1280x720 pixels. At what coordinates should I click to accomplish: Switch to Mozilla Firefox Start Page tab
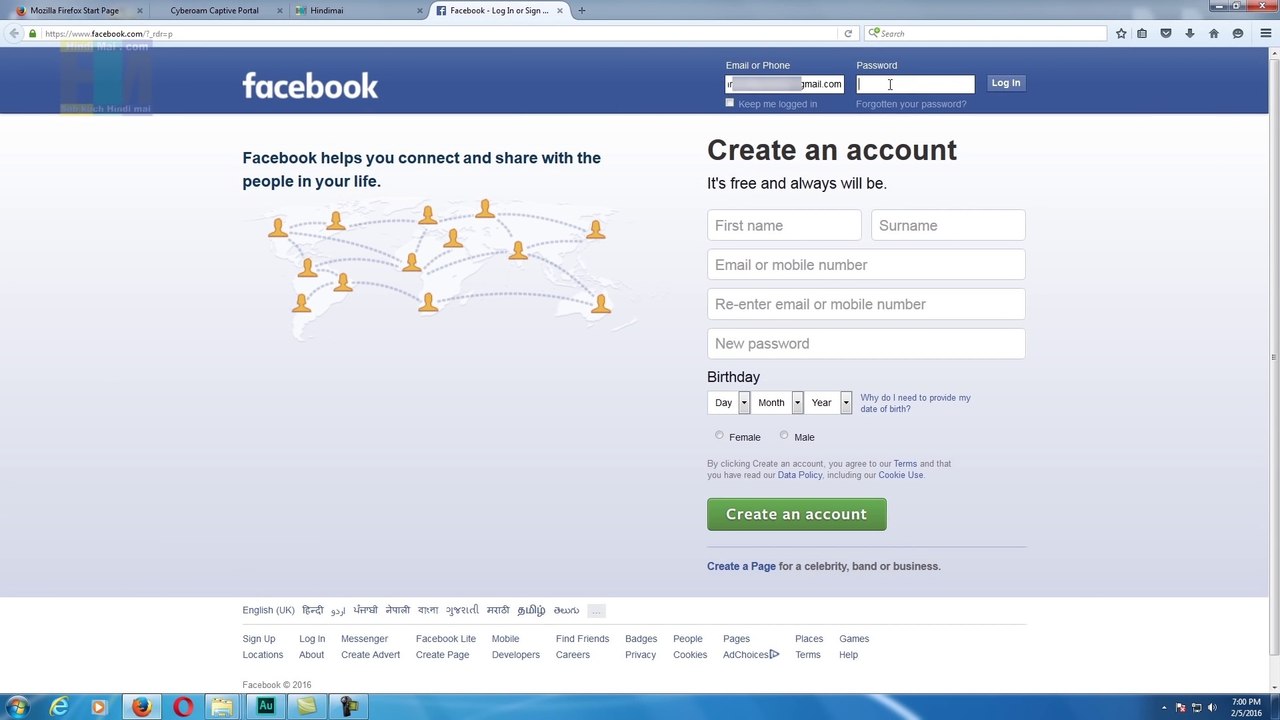pyautogui.click(x=74, y=10)
